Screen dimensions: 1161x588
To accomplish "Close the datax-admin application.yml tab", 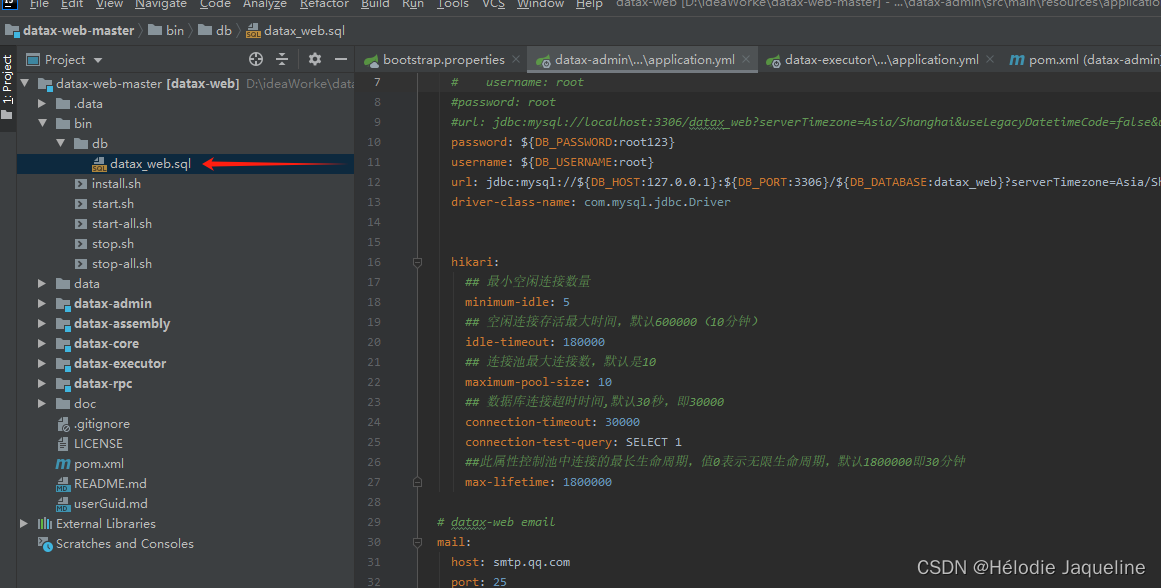I will (745, 60).
